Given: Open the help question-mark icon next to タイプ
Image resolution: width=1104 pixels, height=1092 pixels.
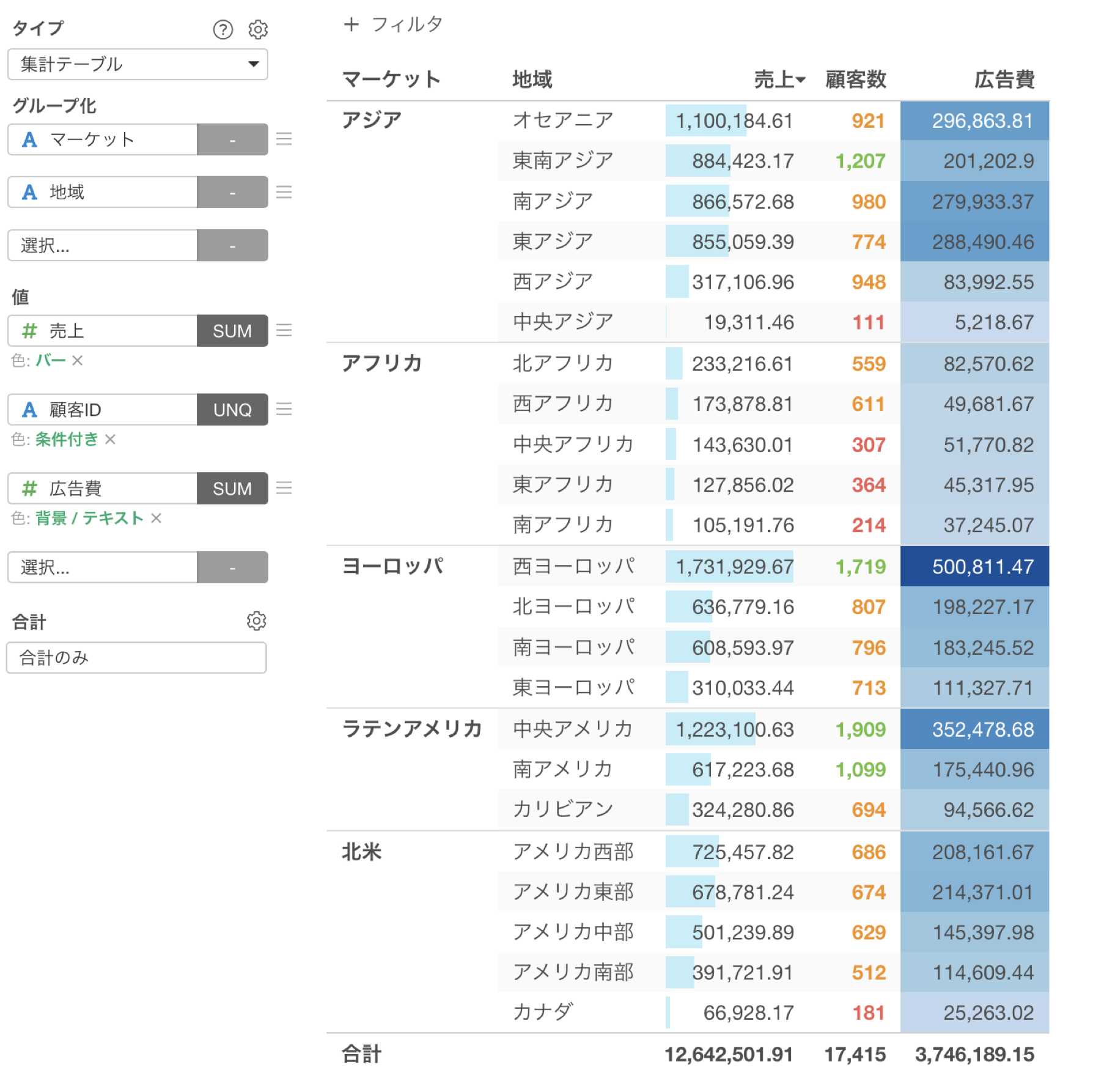Looking at the screenshot, I should click(x=223, y=29).
